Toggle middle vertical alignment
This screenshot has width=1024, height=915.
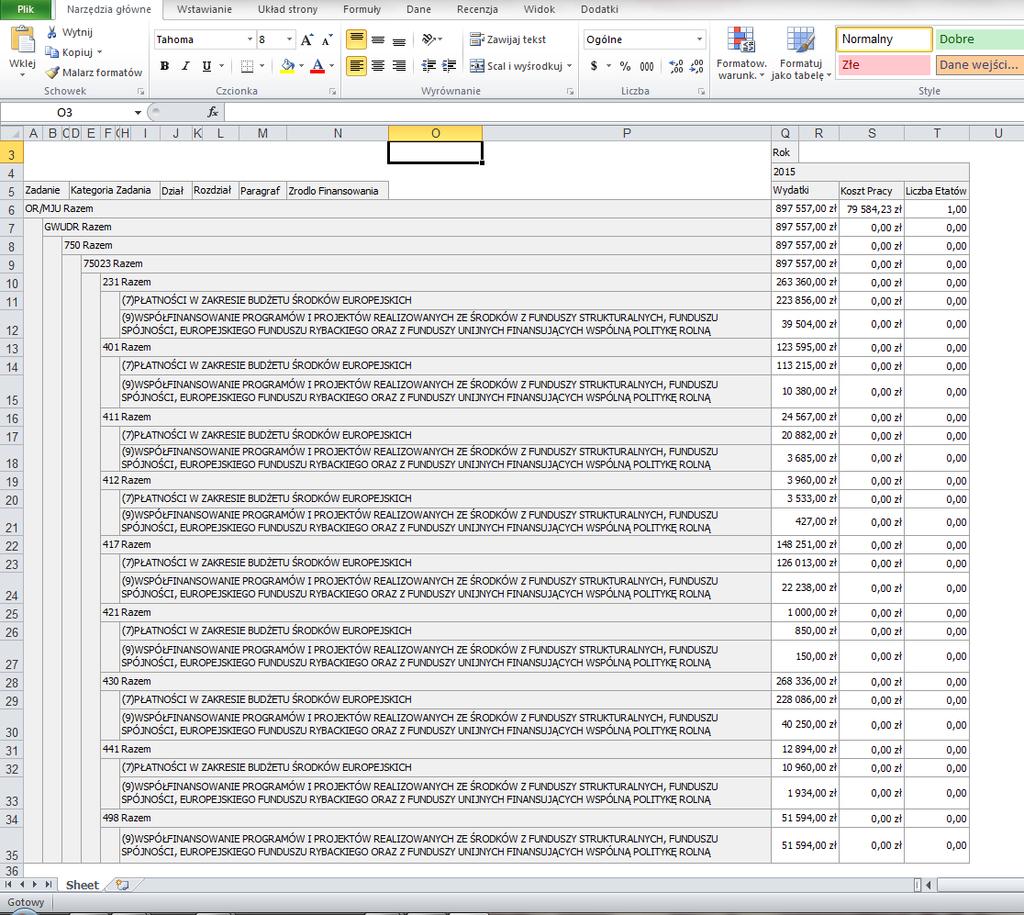point(378,40)
